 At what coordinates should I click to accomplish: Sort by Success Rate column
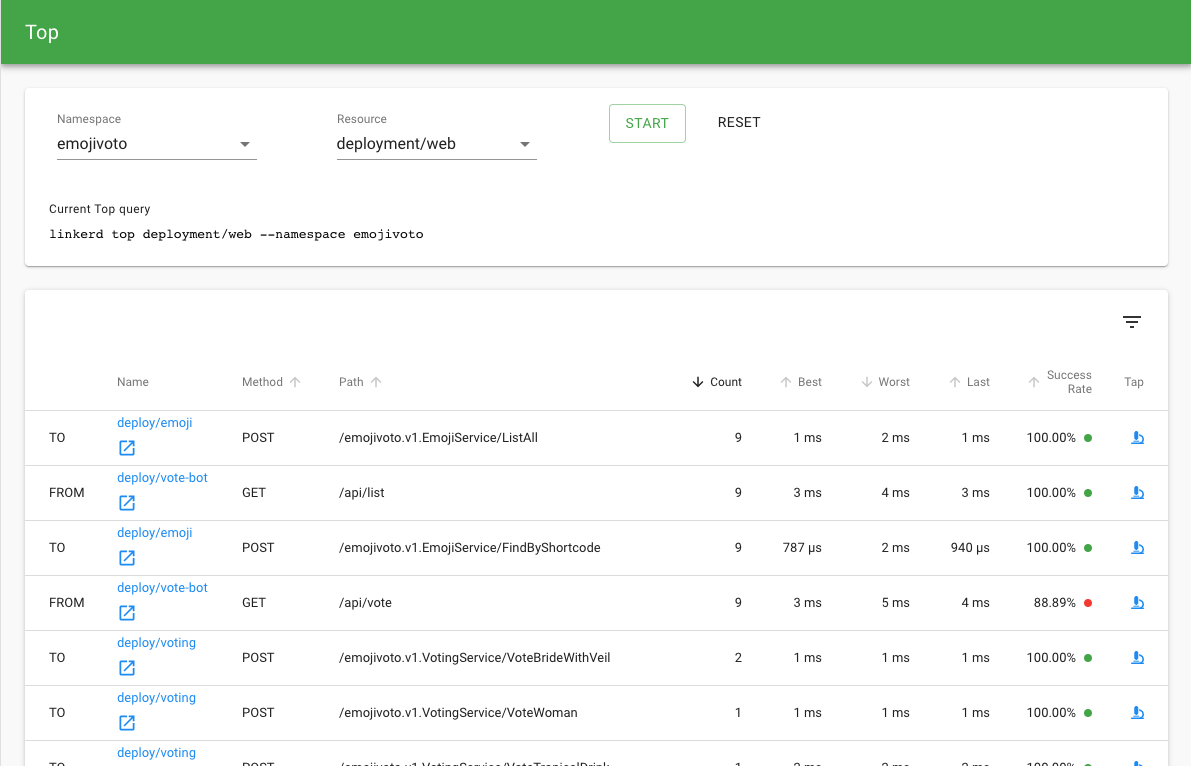[x=1068, y=382]
